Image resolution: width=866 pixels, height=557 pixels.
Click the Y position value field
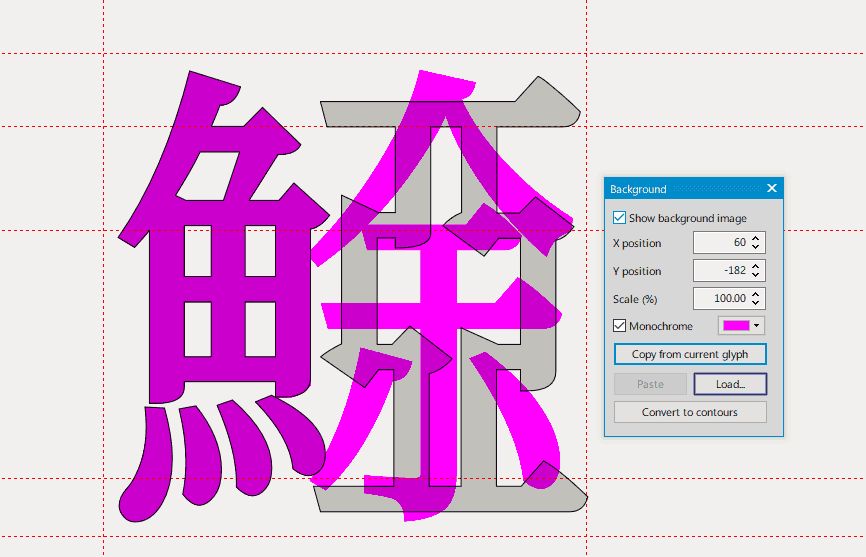tap(720, 271)
